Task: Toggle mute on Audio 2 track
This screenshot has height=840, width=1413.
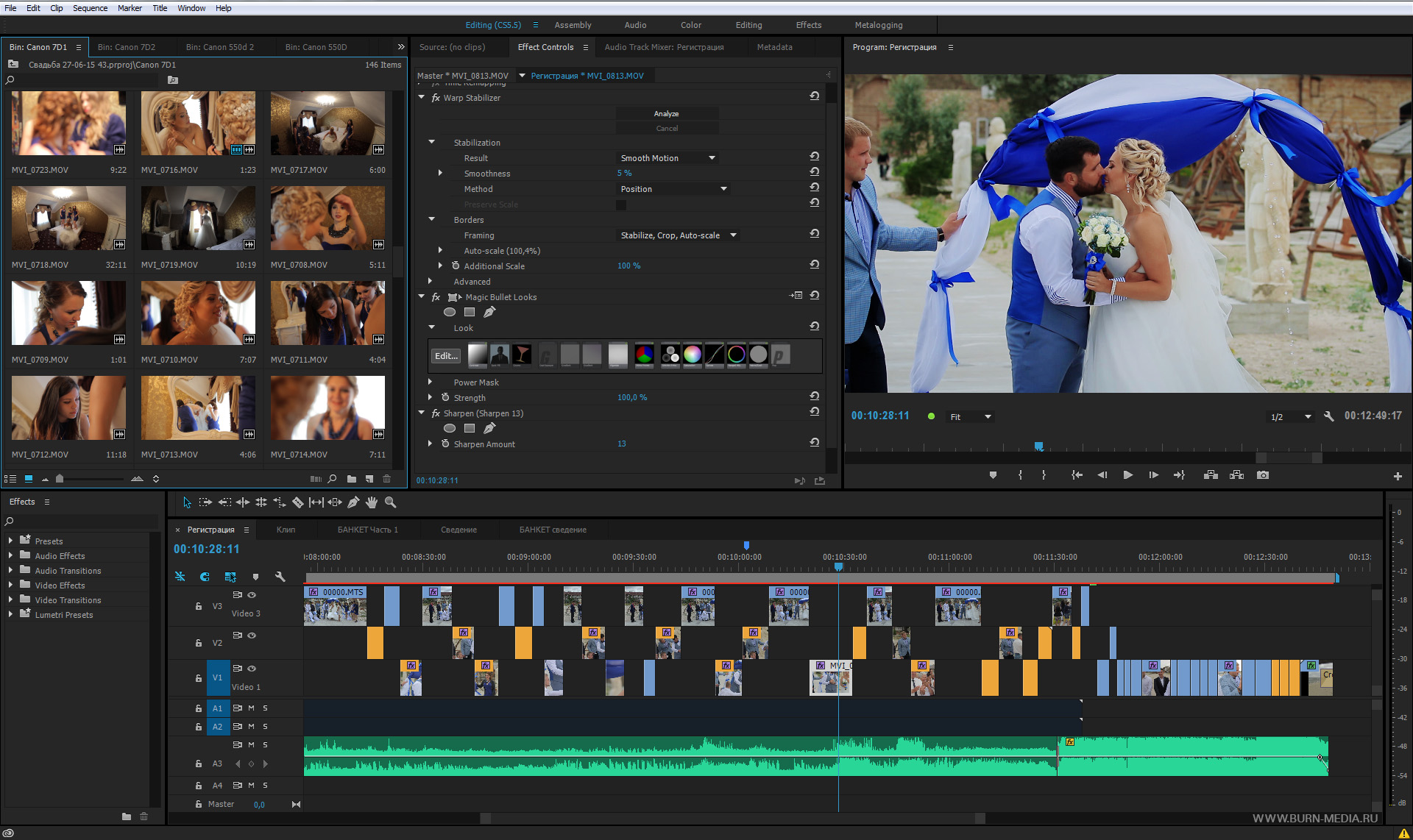Action: (x=251, y=726)
